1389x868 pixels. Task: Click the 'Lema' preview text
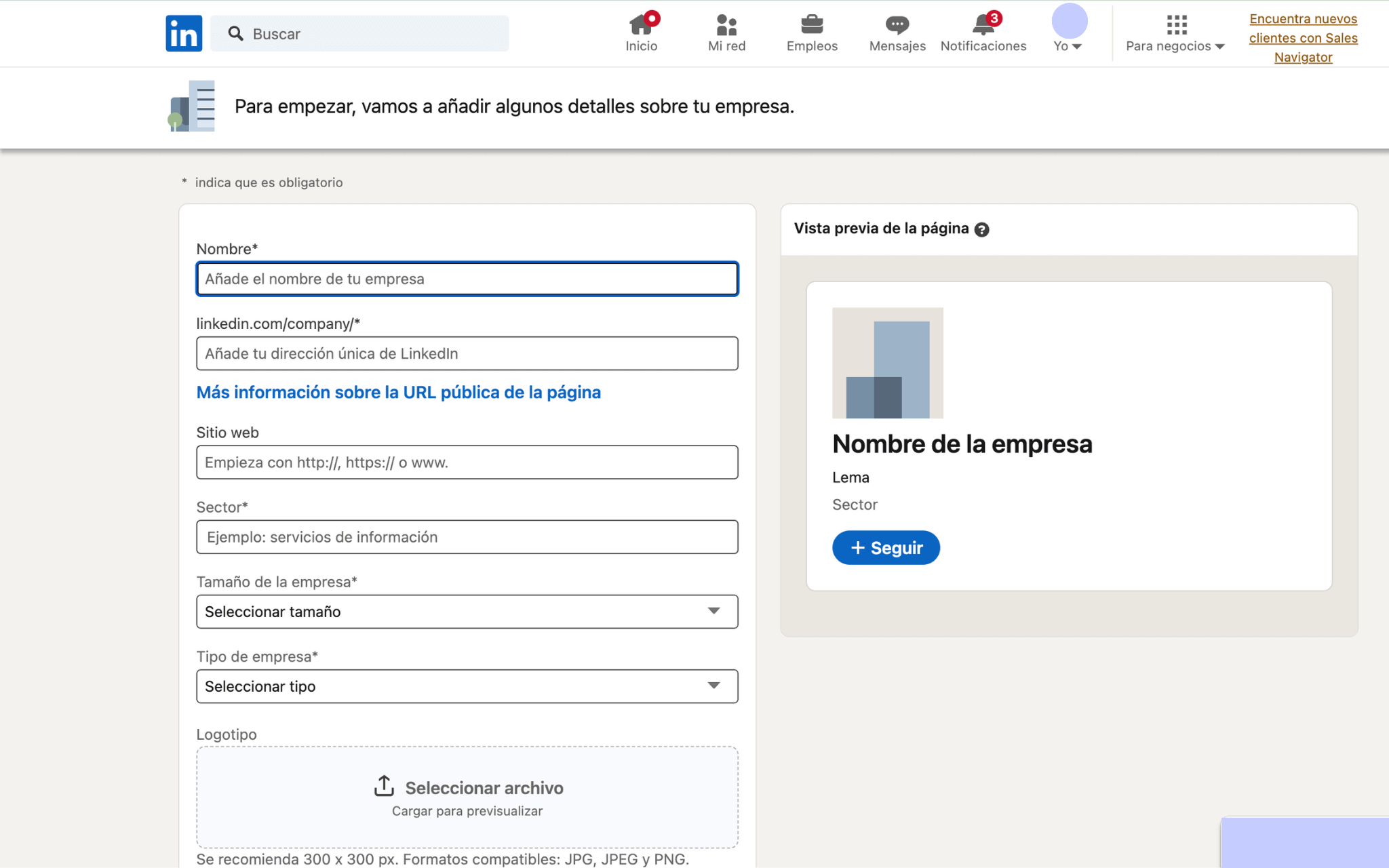[x=850, y=477]
